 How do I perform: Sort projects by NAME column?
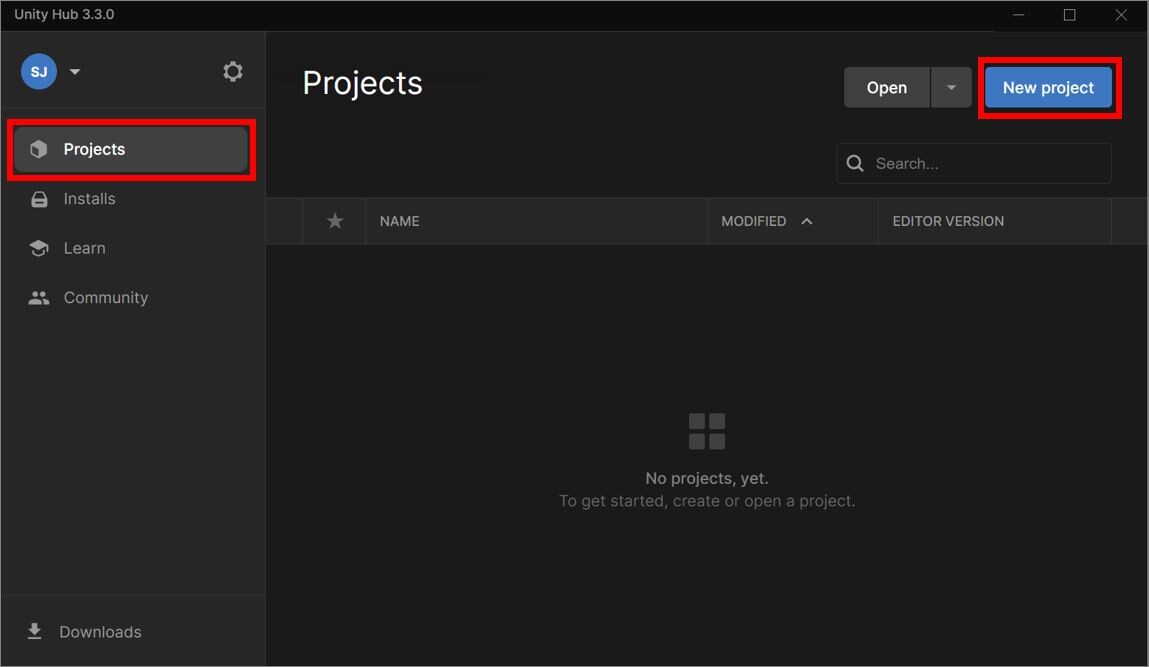coord(399,221)
